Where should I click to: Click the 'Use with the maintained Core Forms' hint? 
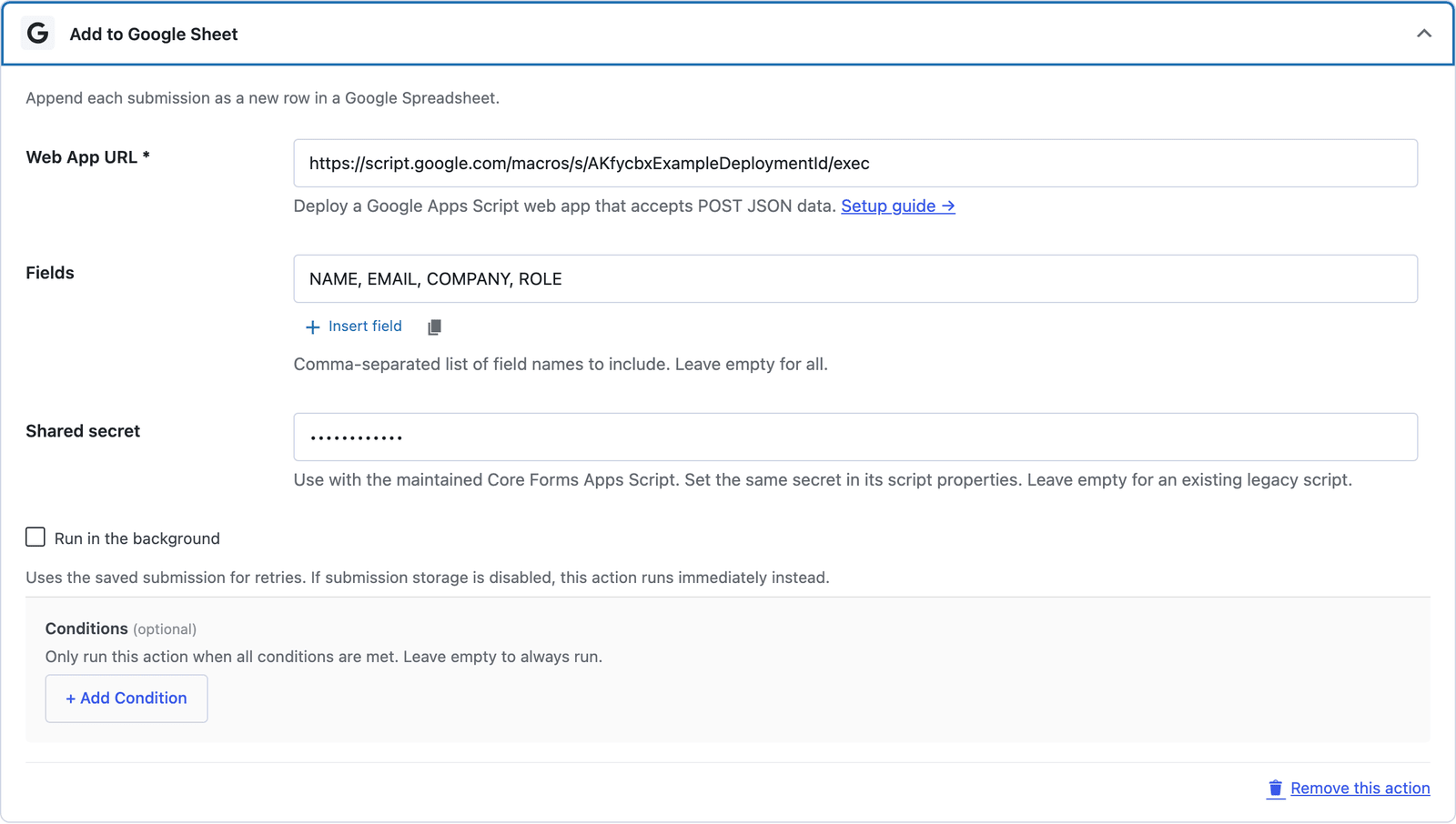pos(823,480)
